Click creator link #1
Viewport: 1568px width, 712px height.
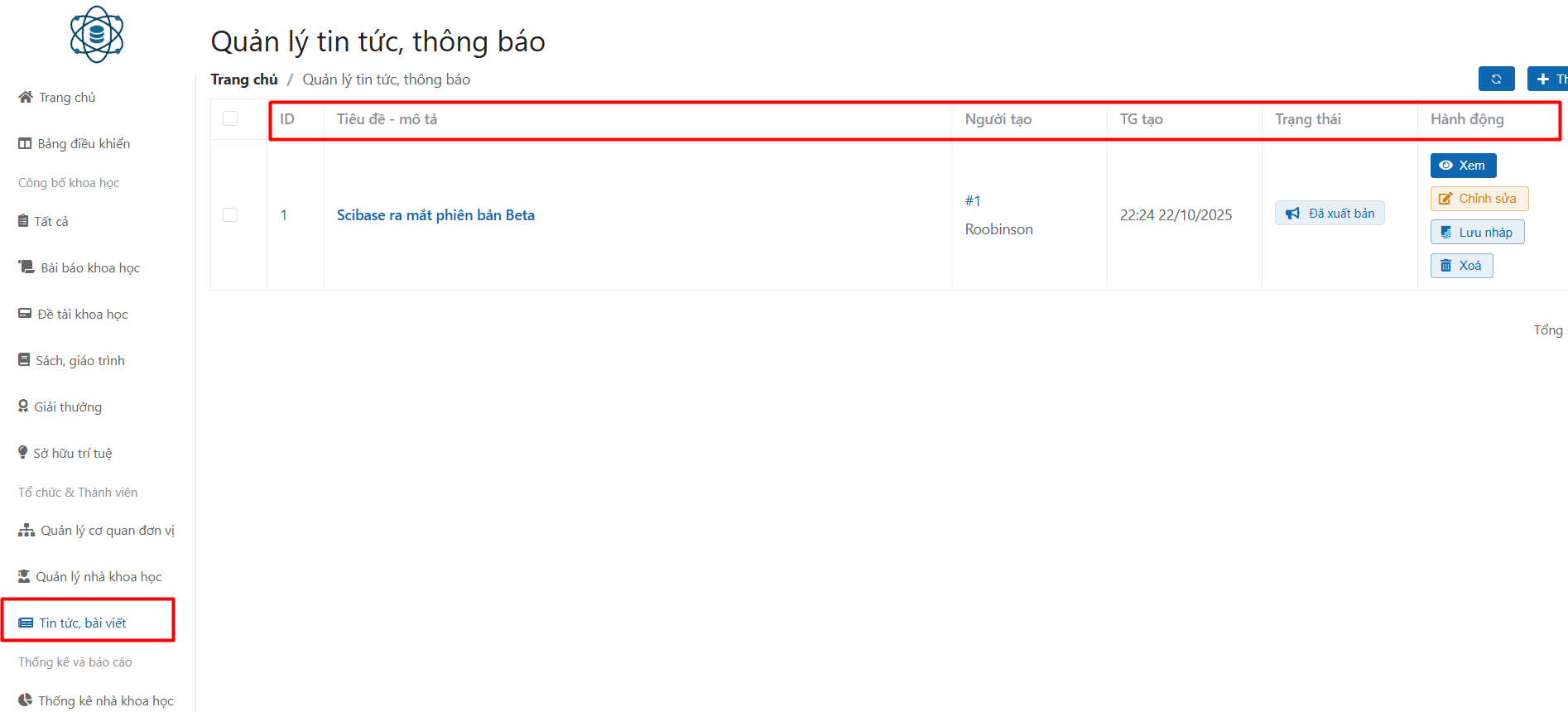(x=973, y=200)
